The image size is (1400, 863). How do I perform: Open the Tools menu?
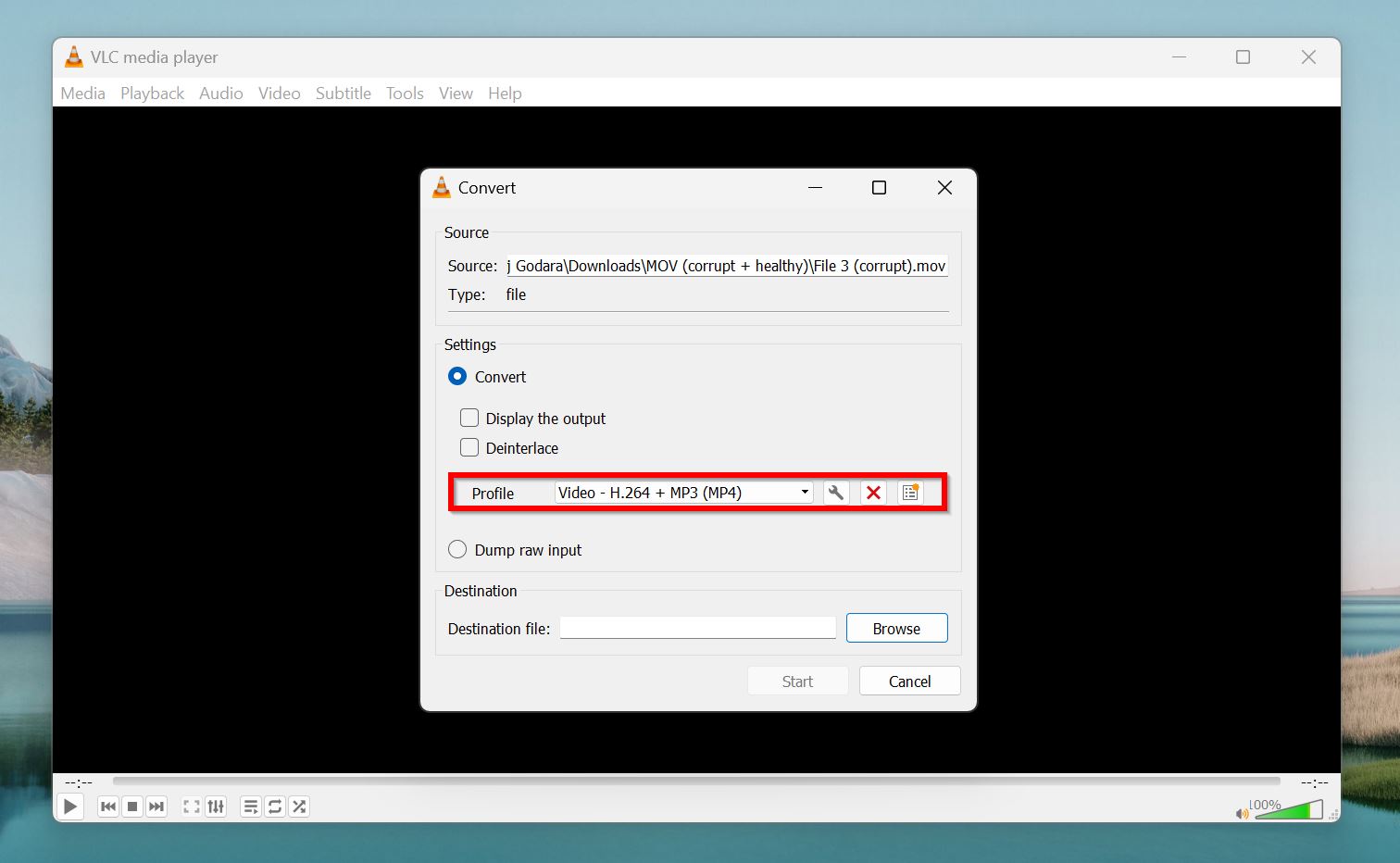click(405, 93)
